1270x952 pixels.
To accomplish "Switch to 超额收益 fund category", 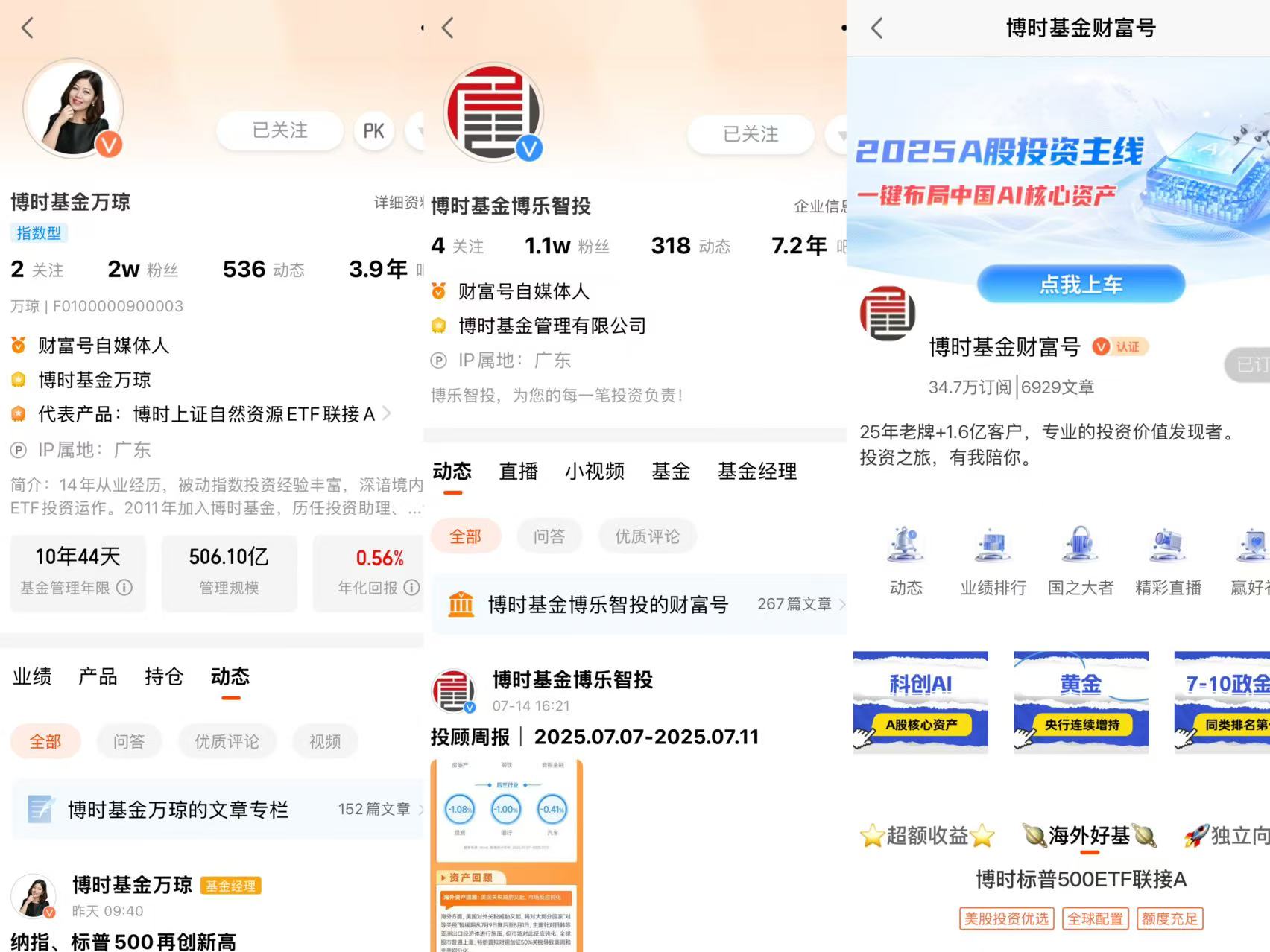I will 927,836.
